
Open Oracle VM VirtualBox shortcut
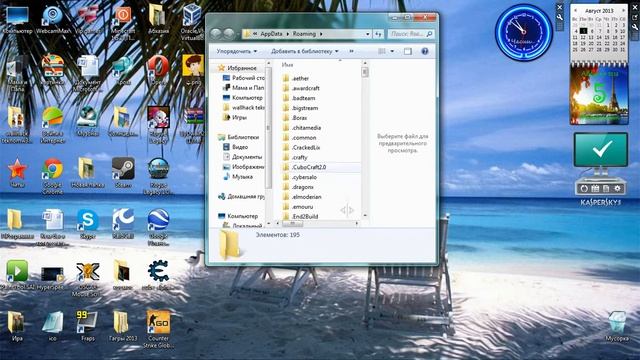(x=192, y=22)
